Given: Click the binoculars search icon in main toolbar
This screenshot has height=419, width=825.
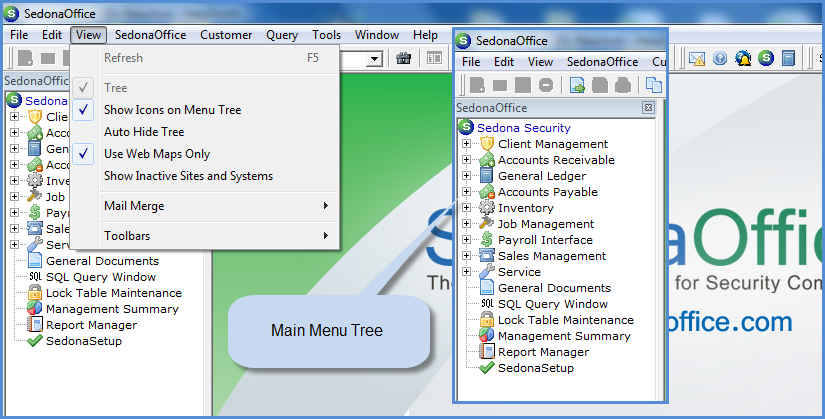Looking at the screenshot, I should coord(404,58).
